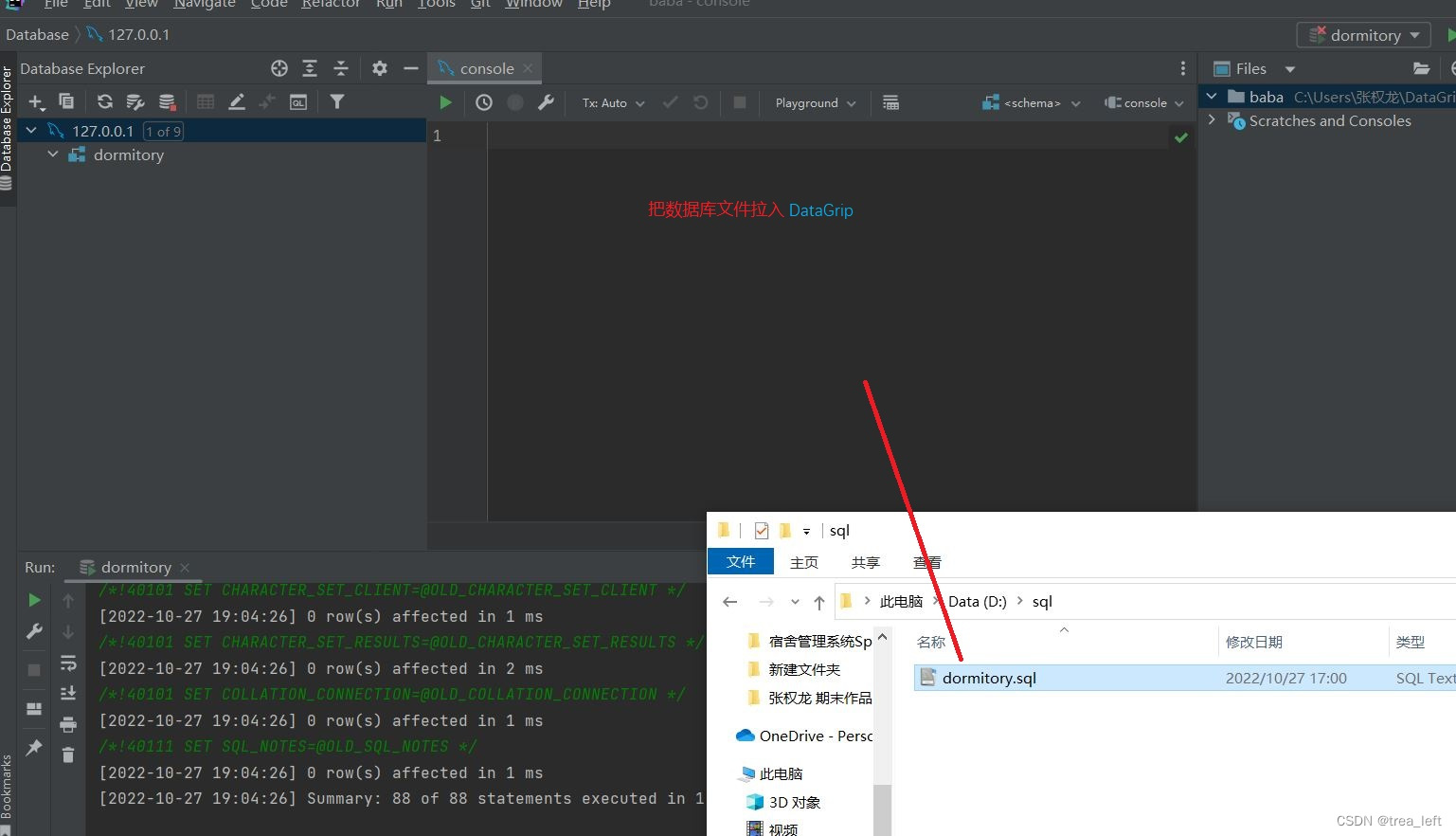Open OneDrive in Explorer sidebar
This screenshot has width=1456, height=836.
tap(804, 736)
